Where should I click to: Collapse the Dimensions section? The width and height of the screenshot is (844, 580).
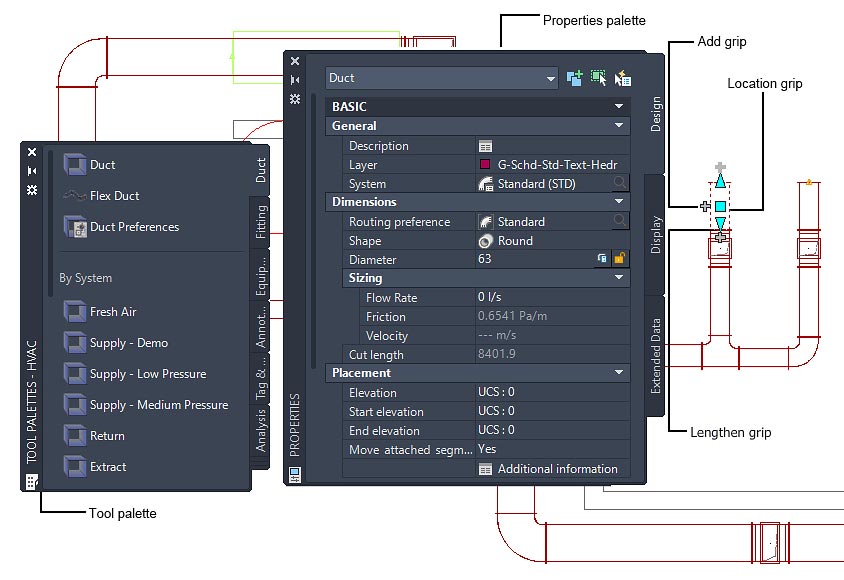619,202
